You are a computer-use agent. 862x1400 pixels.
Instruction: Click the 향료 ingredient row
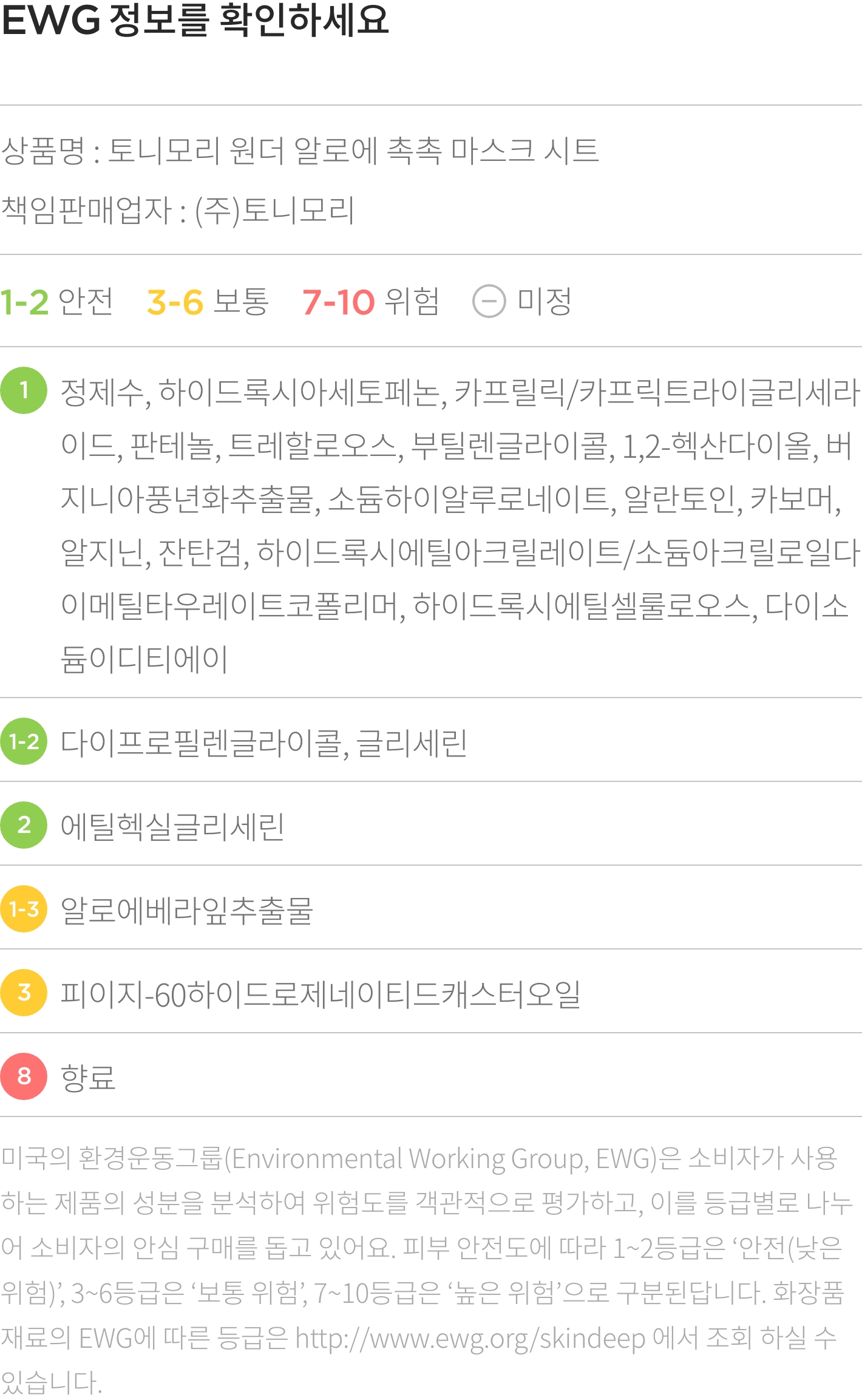(431, 1076)
